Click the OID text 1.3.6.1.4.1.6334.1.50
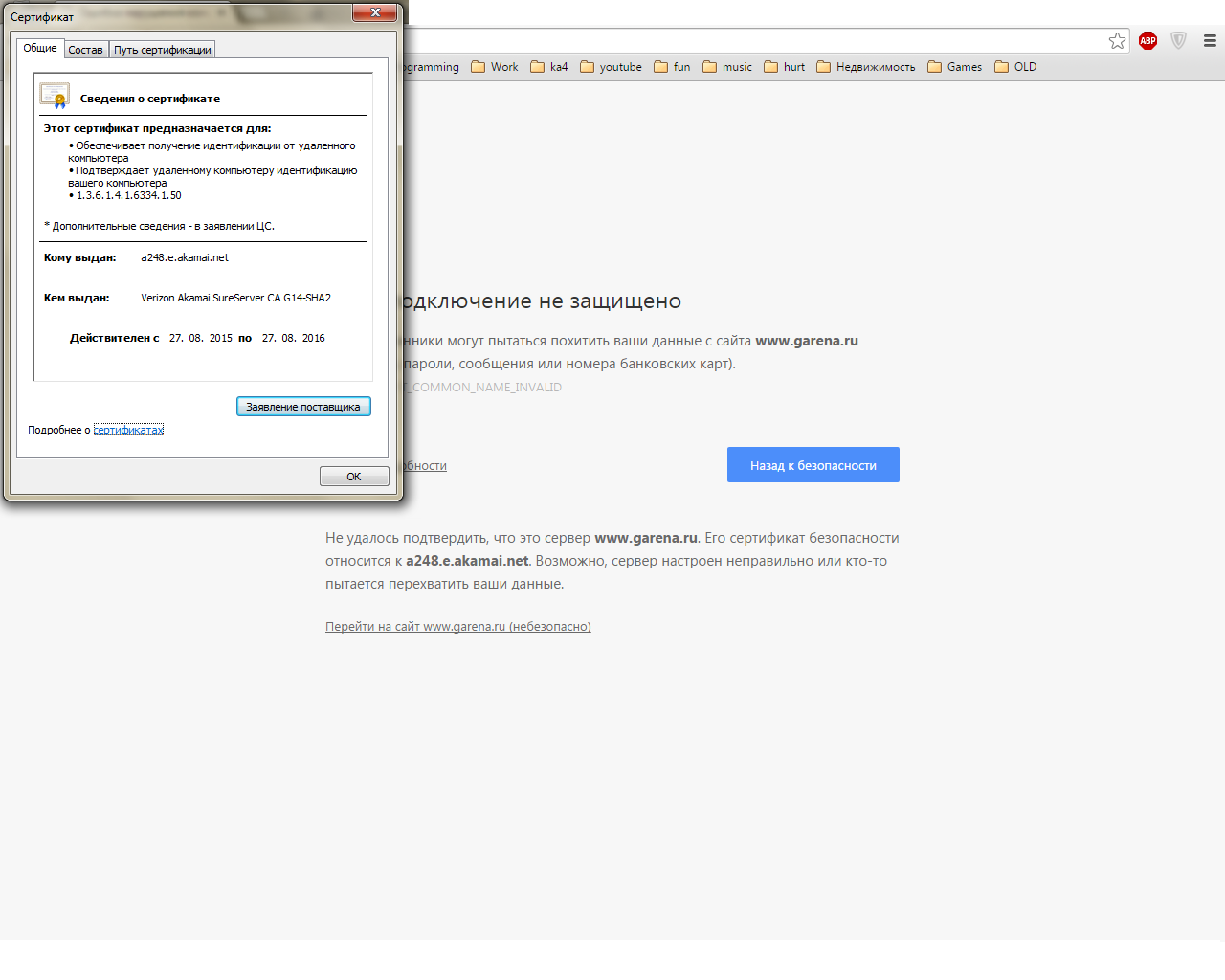1225x980 pixels. click(129, 195)
